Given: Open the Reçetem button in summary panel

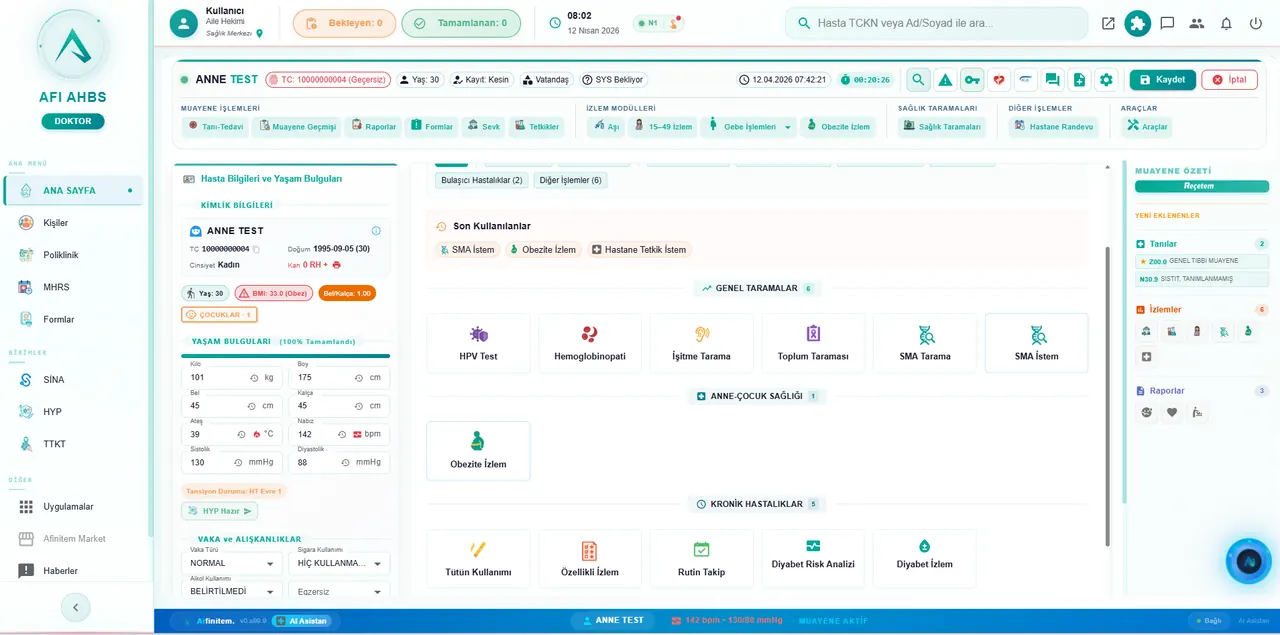Looking at the screenshot, I should click(x=1200, y=186).
